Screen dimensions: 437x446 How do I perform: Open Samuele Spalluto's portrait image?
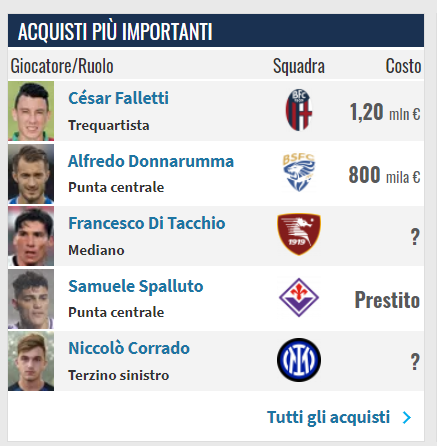[31, 299]
